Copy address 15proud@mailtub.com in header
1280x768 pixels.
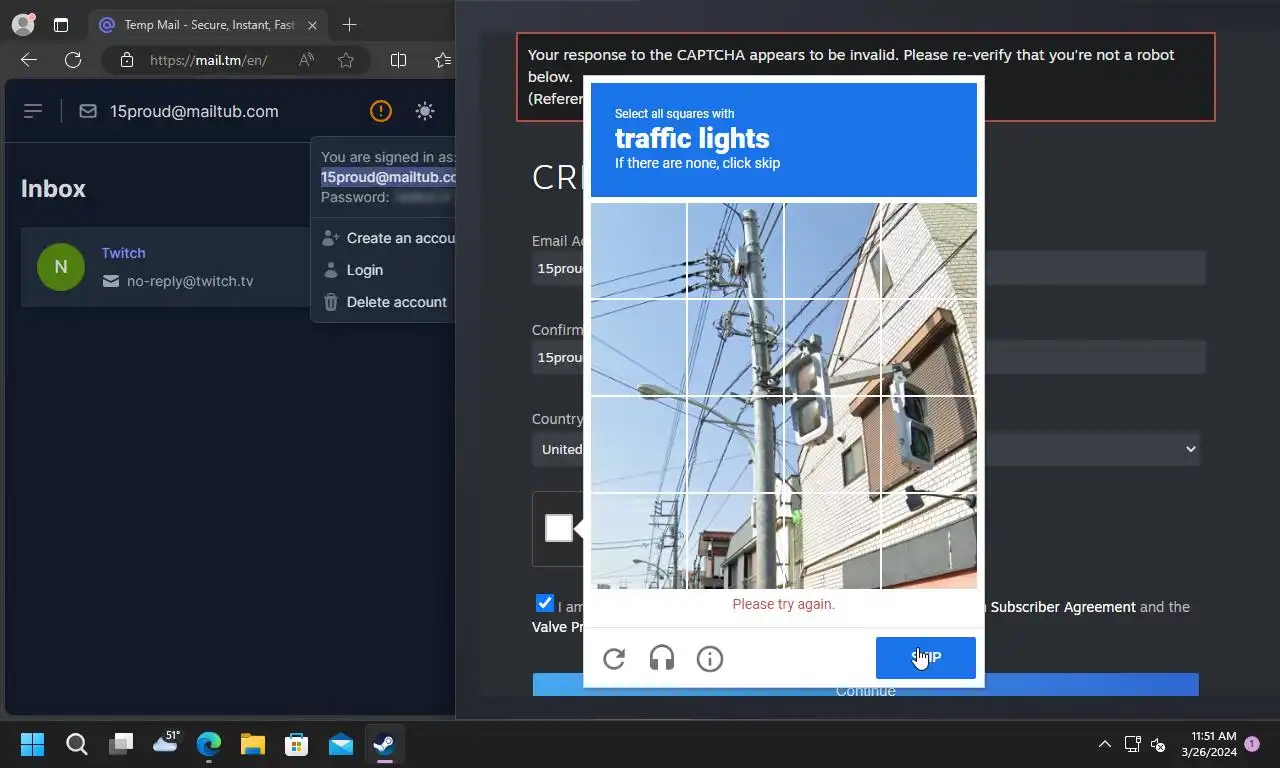[x=194, y=111]
